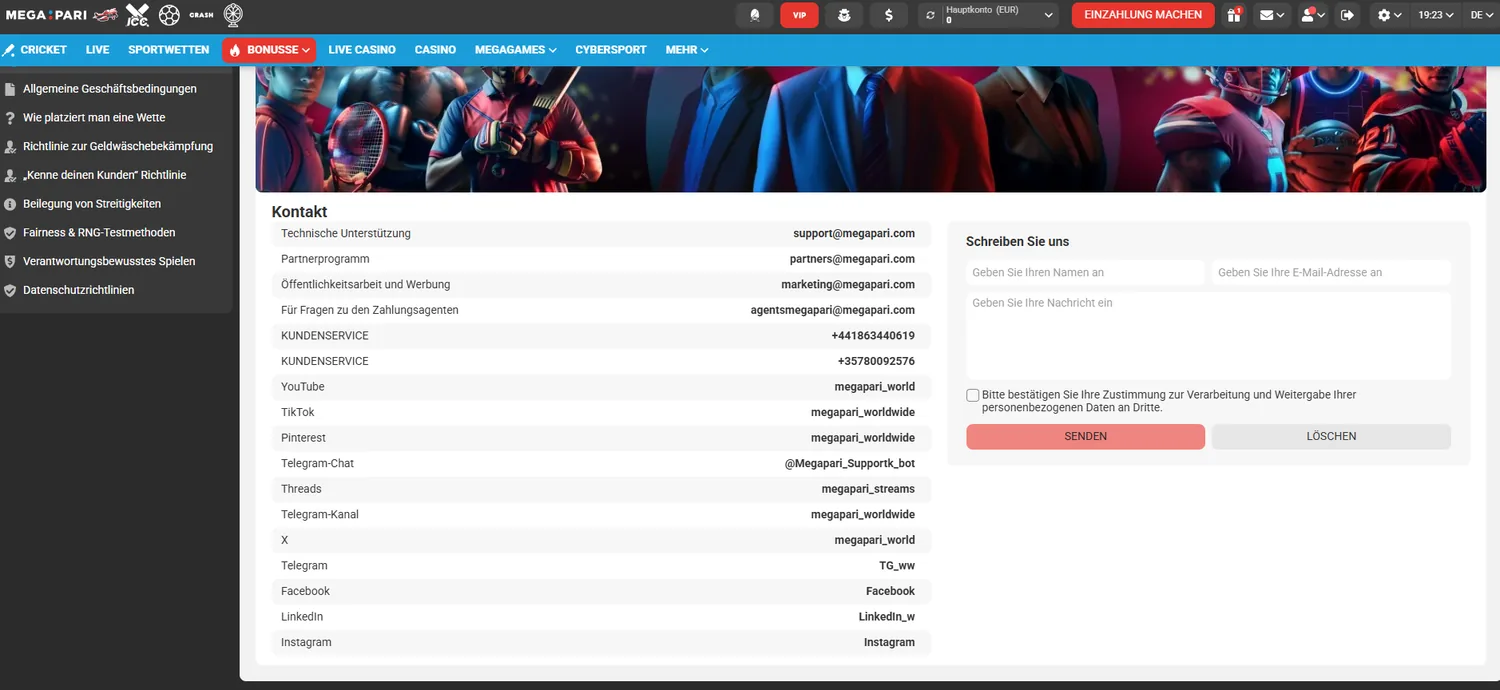Click the mascot face icon button
Viewport: 1500px width, 690px height.
[844, 15]
